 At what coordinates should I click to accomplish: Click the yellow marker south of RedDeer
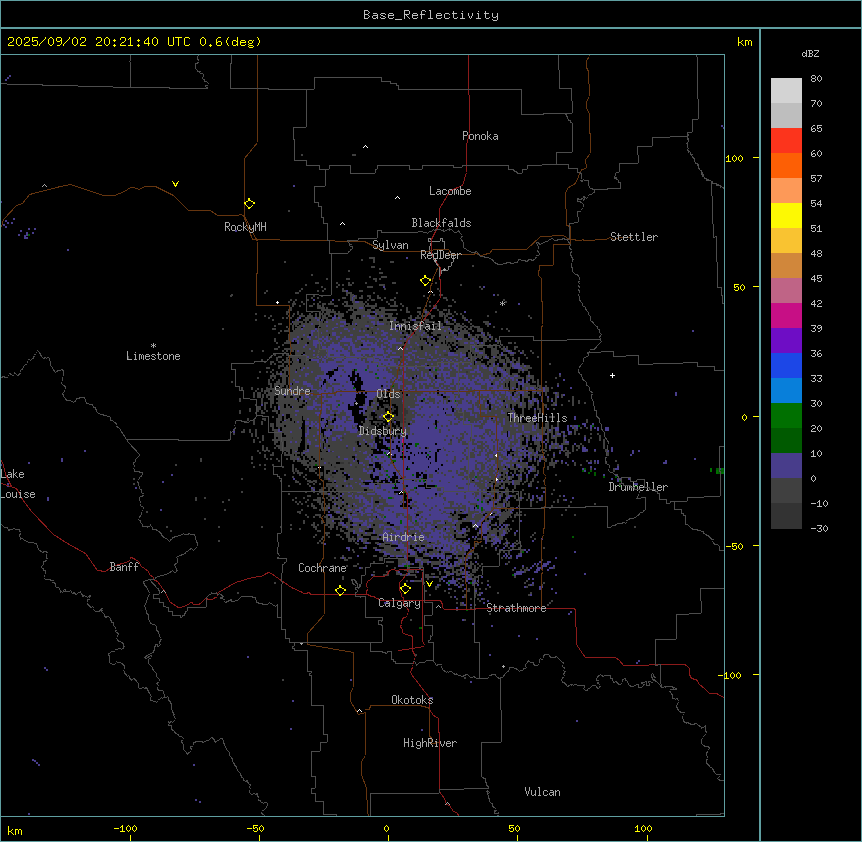[425, 280]
